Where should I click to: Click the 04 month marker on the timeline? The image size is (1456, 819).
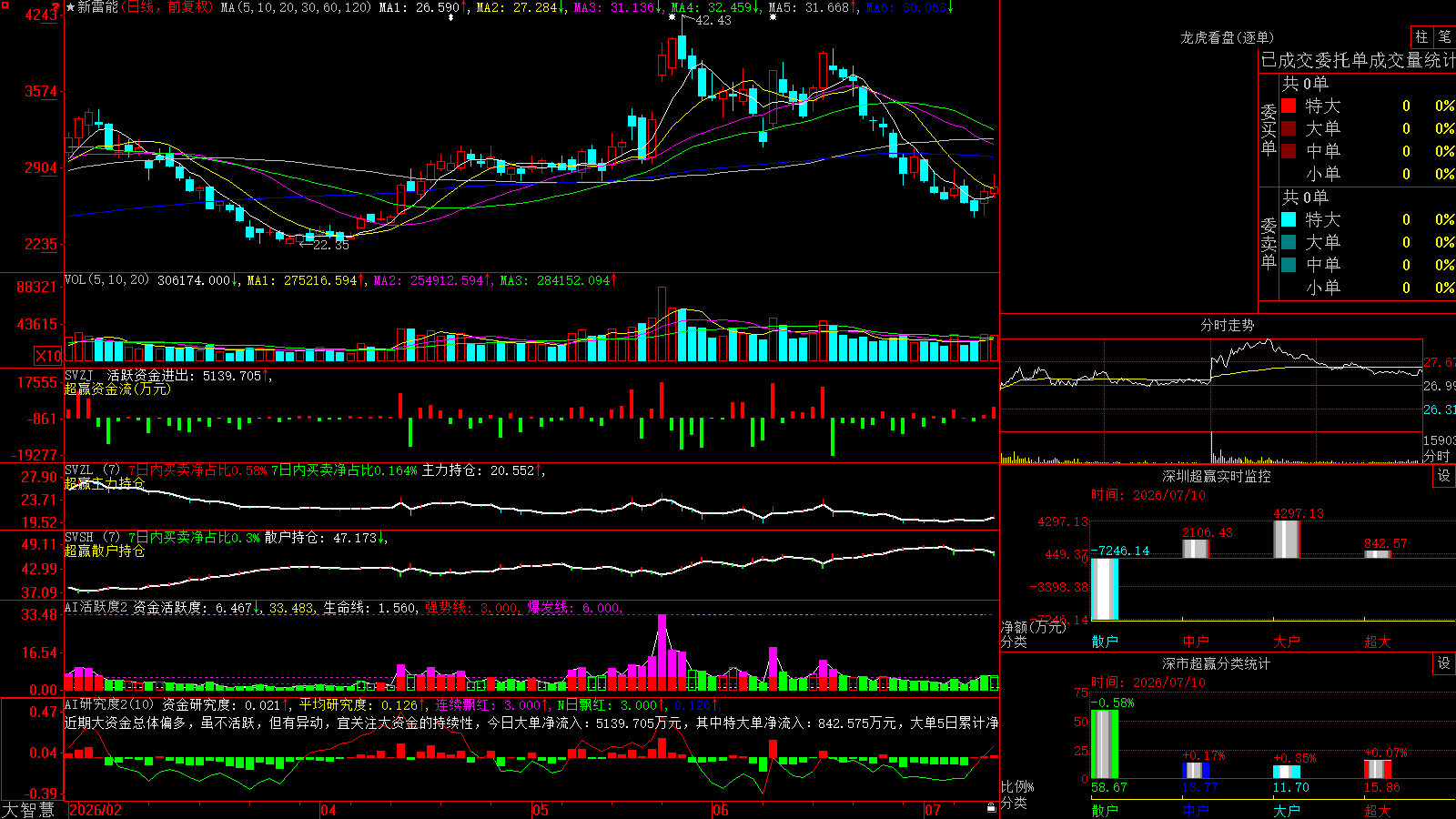point(329,810)
